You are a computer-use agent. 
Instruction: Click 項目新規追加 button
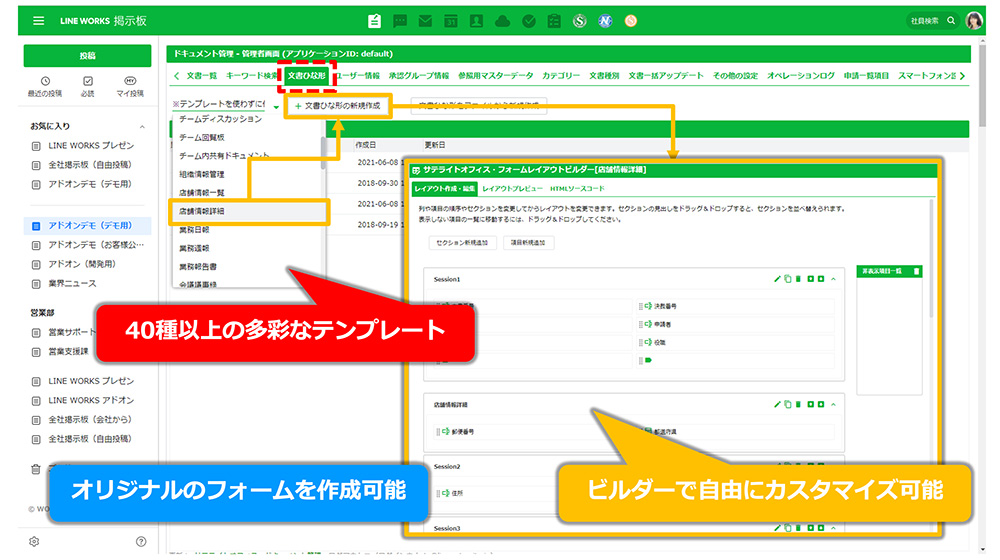tap(528, 243)
